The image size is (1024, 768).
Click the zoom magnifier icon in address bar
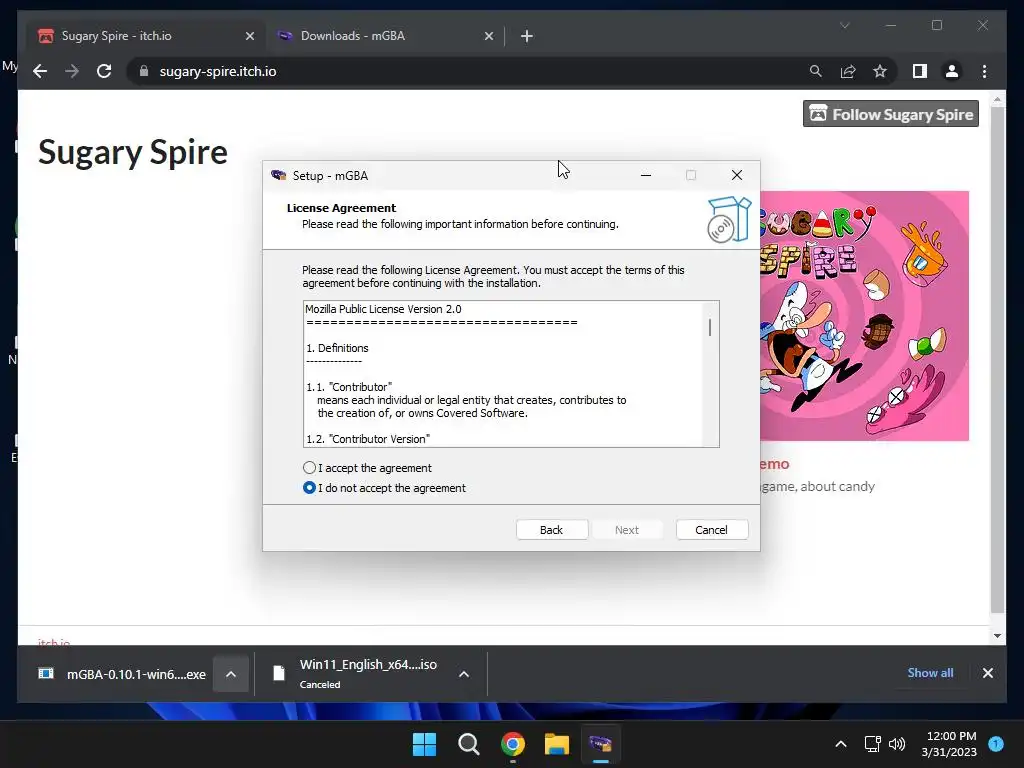[x=816, y=71]
